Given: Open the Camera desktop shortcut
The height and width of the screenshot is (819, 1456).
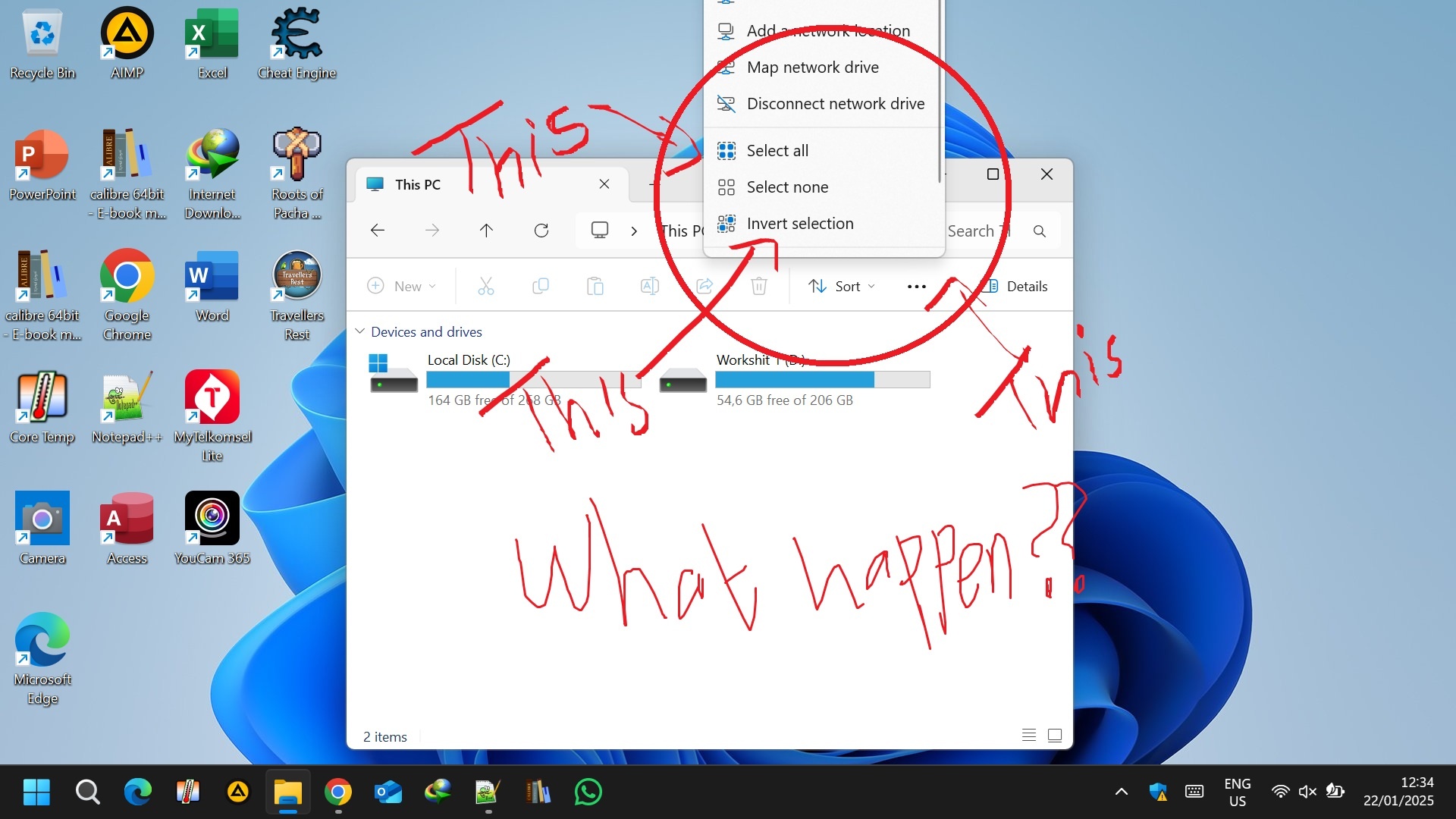Looking at the screenshot, I should coord(42,529).
